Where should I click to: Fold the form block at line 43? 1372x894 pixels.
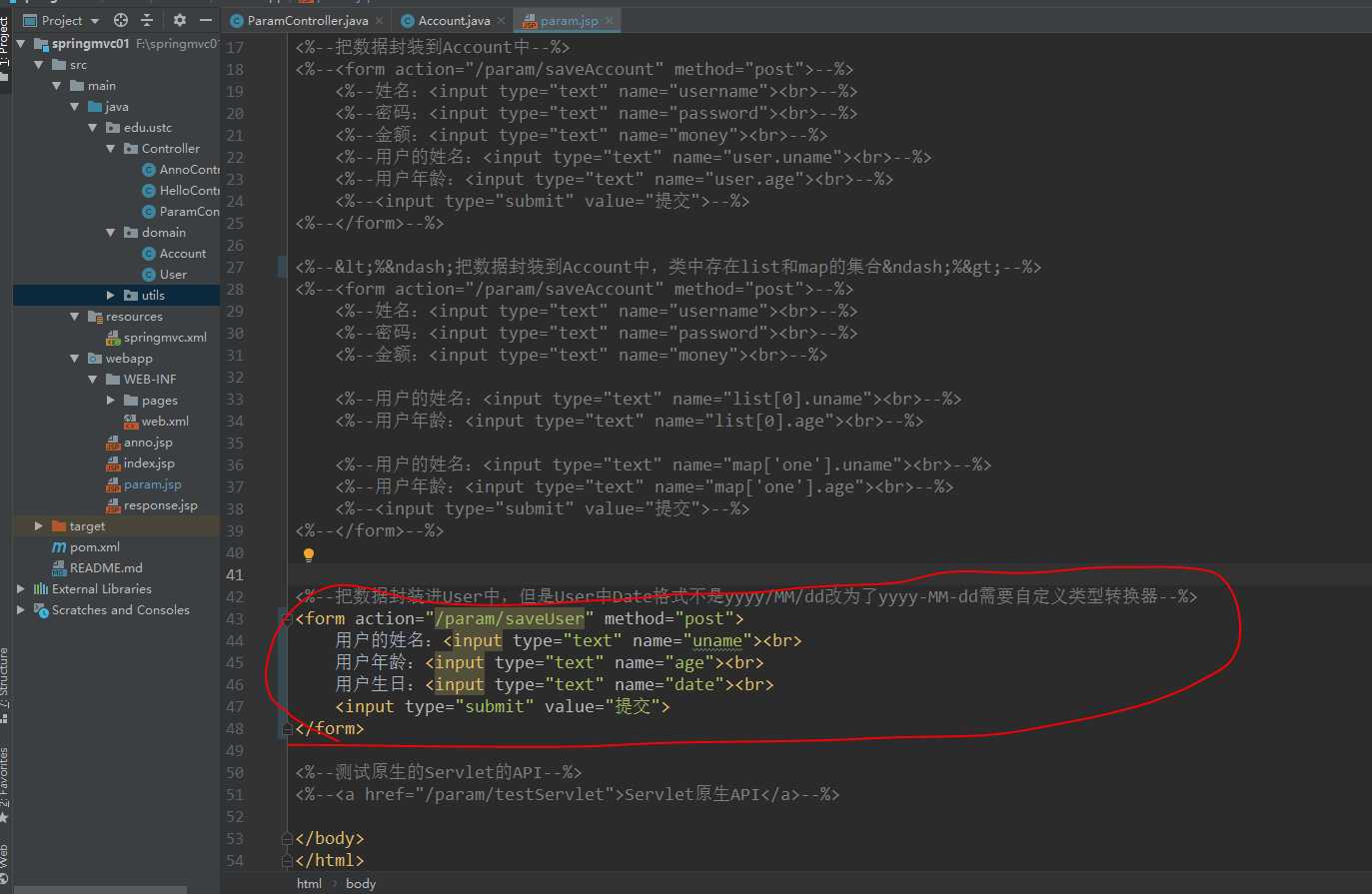point(288,619)
